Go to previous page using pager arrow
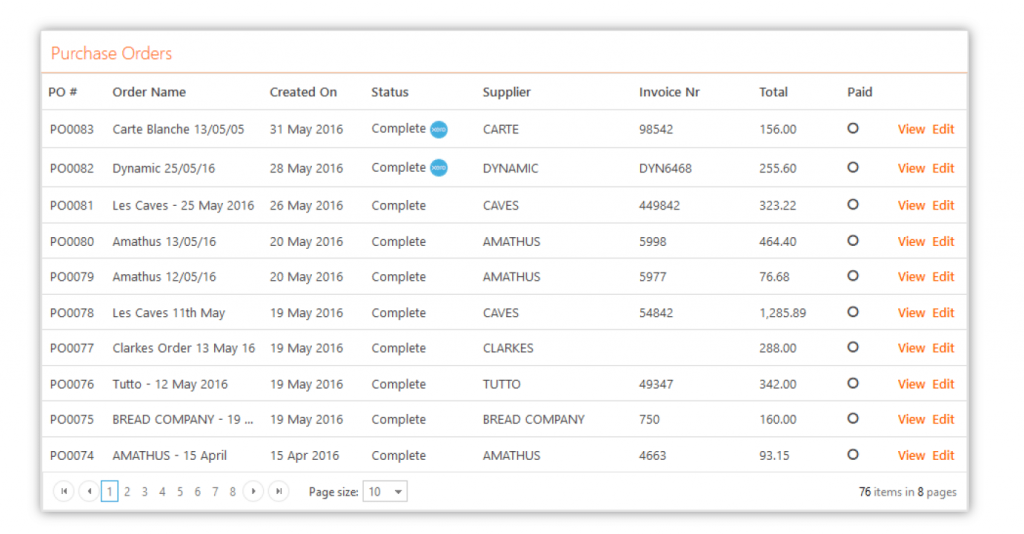 pos(89,492)
